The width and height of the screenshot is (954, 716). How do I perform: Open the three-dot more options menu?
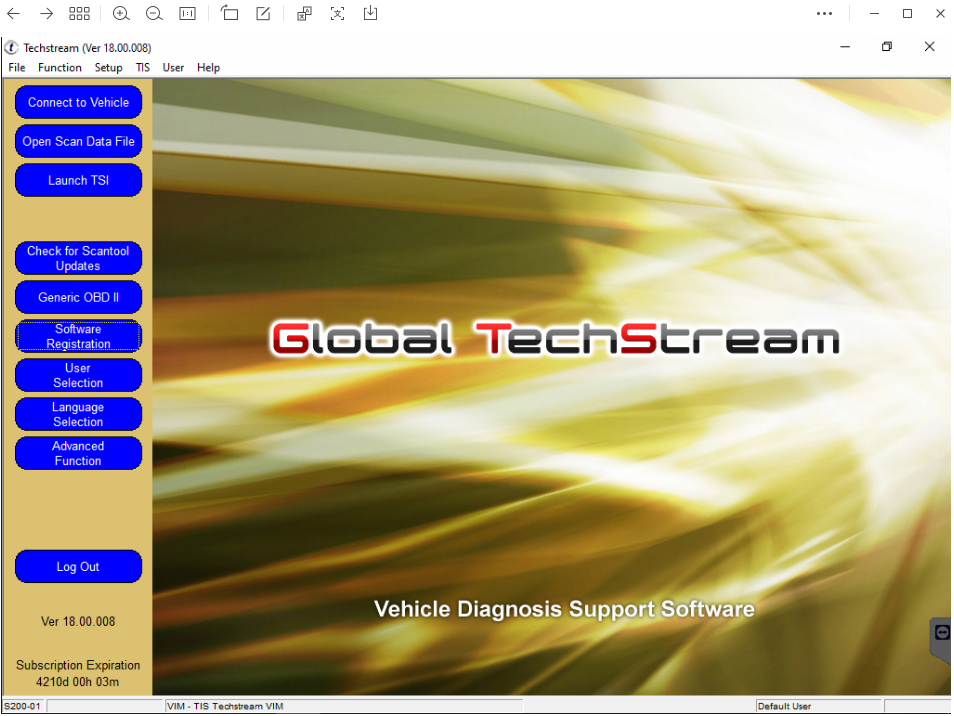(x=824, y=13)
